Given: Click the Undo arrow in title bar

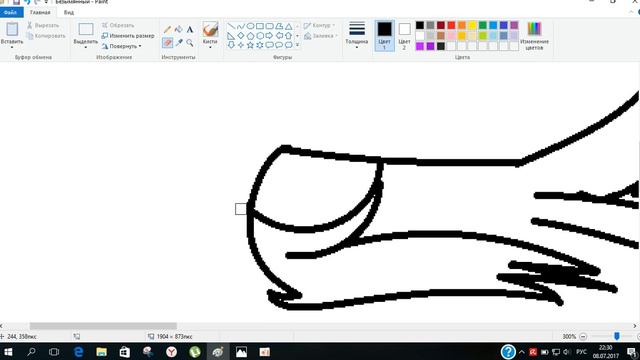Looking at the screenshot, I should [27, 2].
